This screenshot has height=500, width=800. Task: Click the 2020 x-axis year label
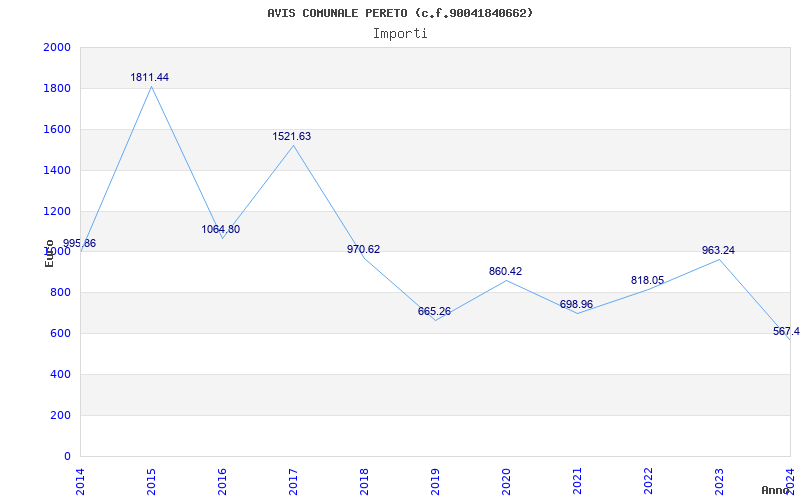pos(506,481)
